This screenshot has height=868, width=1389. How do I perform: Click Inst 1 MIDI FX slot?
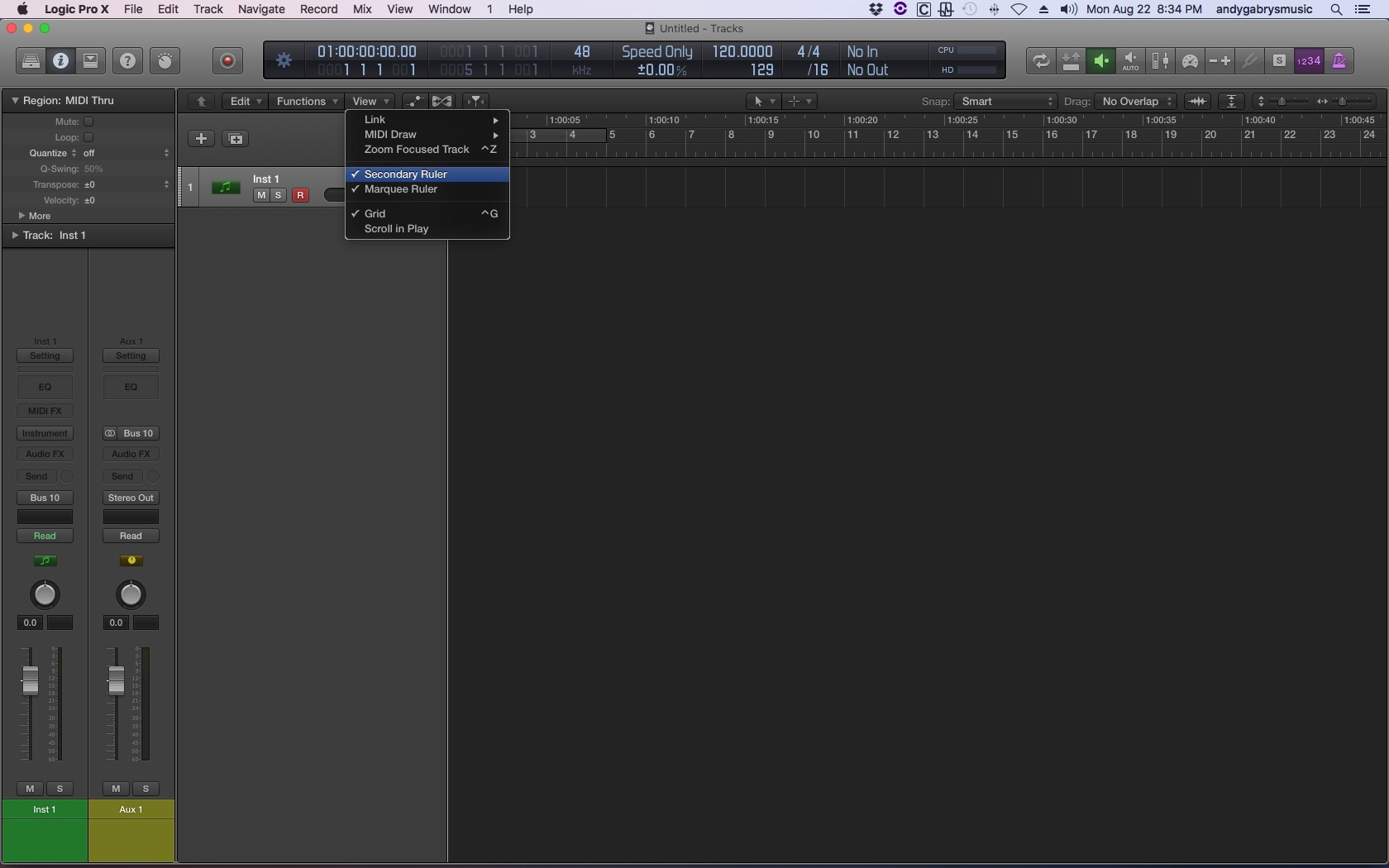click(x=45, y=411)
